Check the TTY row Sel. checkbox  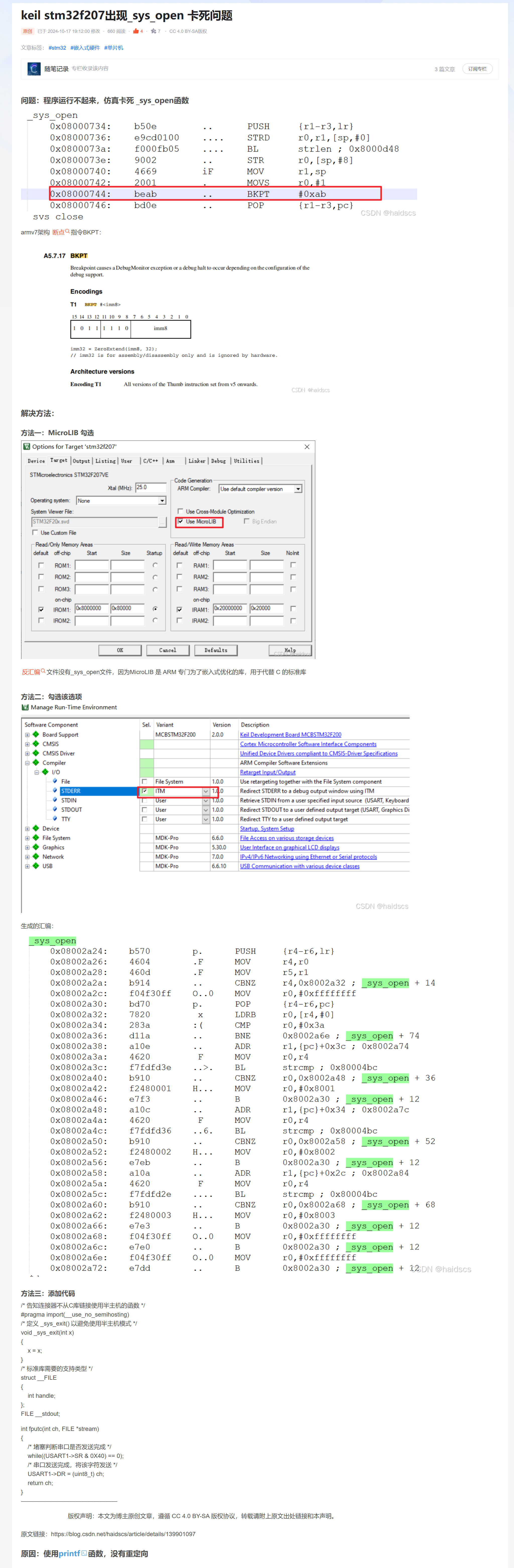[x=144, y=819]
